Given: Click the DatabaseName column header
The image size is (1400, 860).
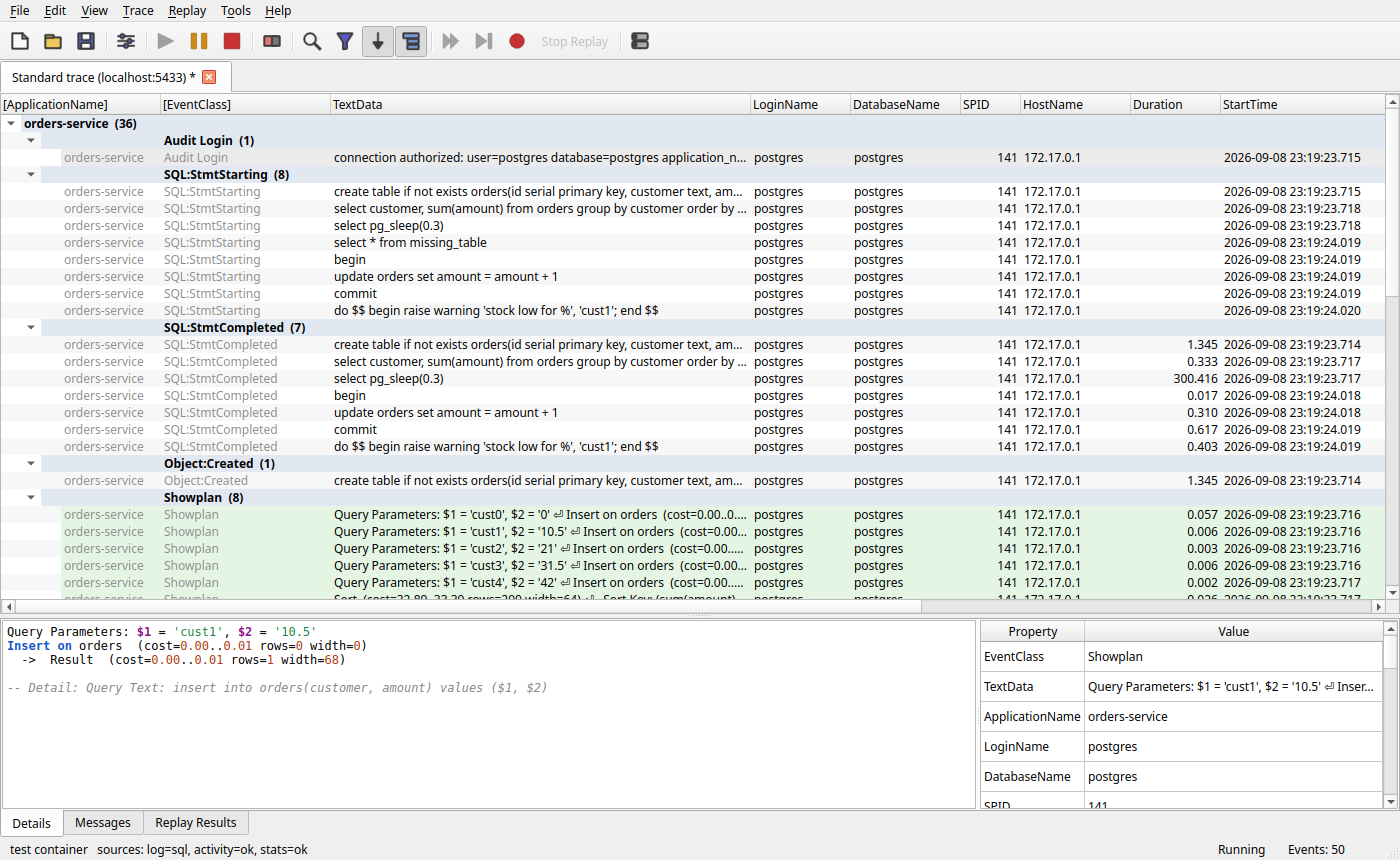Looking at the screenshot, I should point(905,104).
